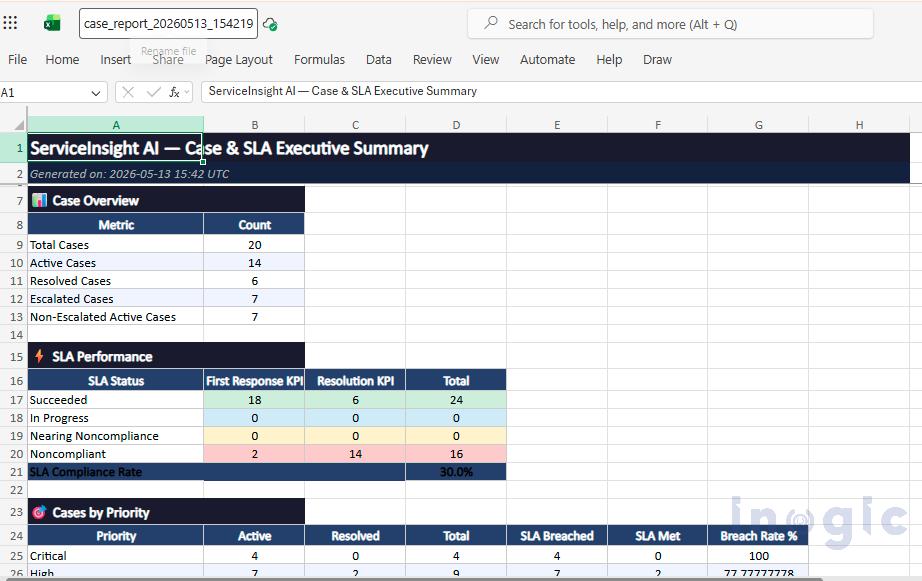This screenshot has width=922, height=581.
Task: Click the Cases by Priority header
Action: coord(166,512)
